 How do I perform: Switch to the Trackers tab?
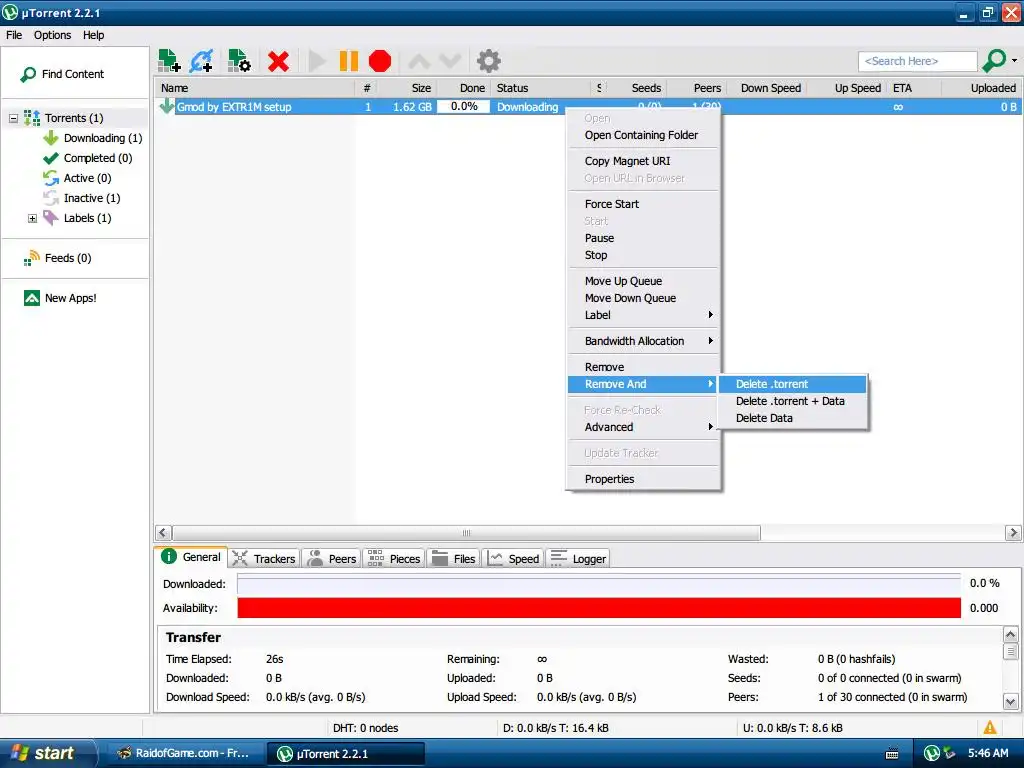264,559
